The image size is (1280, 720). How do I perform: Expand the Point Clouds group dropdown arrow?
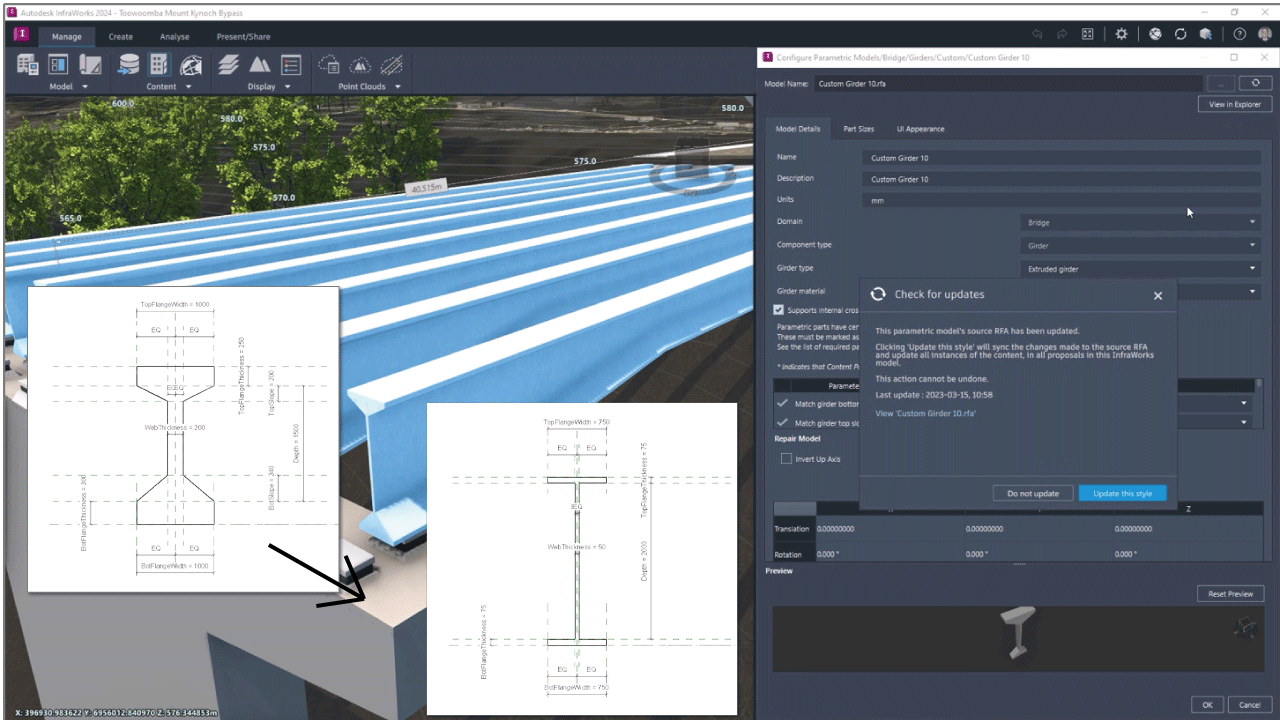point(397,87)
